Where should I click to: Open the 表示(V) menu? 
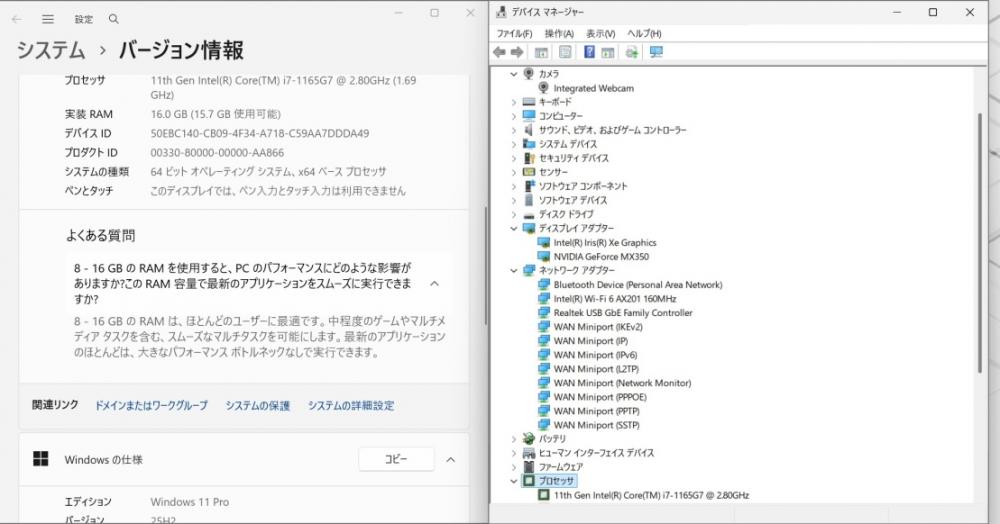(x=601, y=33)
